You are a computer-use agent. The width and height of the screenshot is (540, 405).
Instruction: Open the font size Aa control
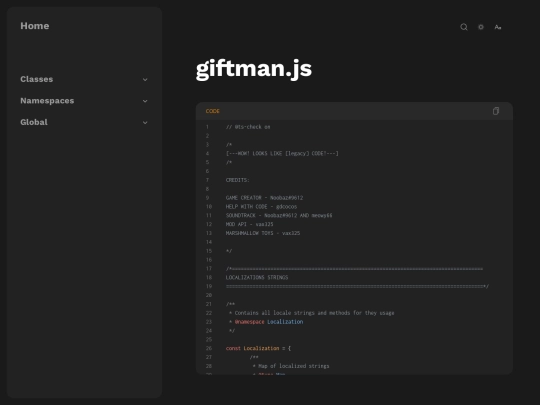498,27
